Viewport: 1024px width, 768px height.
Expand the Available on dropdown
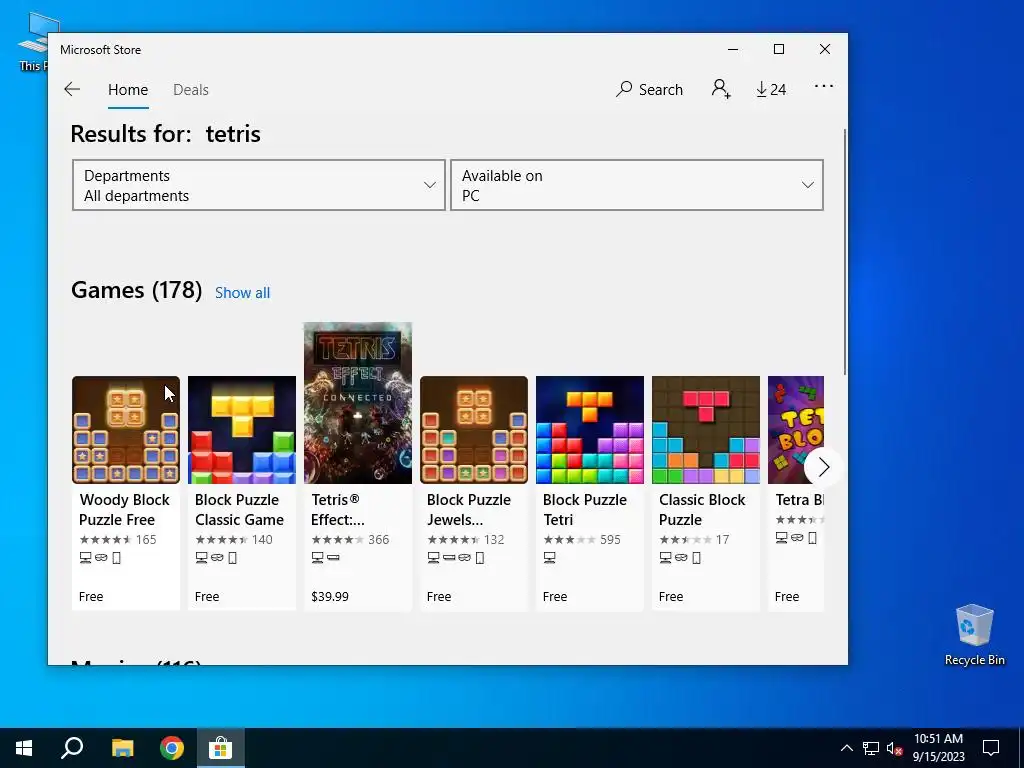pyautogui.click(x=637, y=185)
